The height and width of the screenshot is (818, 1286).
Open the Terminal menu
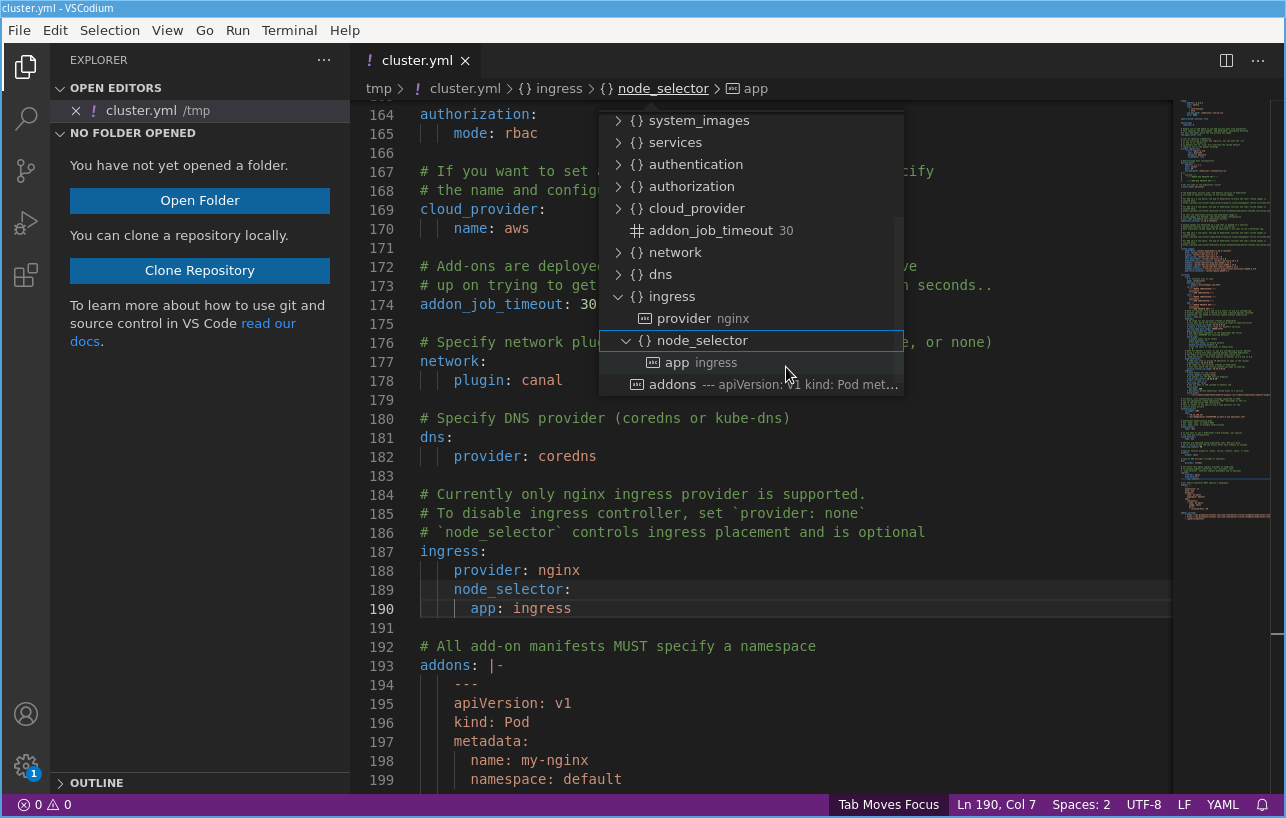tap(290, 30)
